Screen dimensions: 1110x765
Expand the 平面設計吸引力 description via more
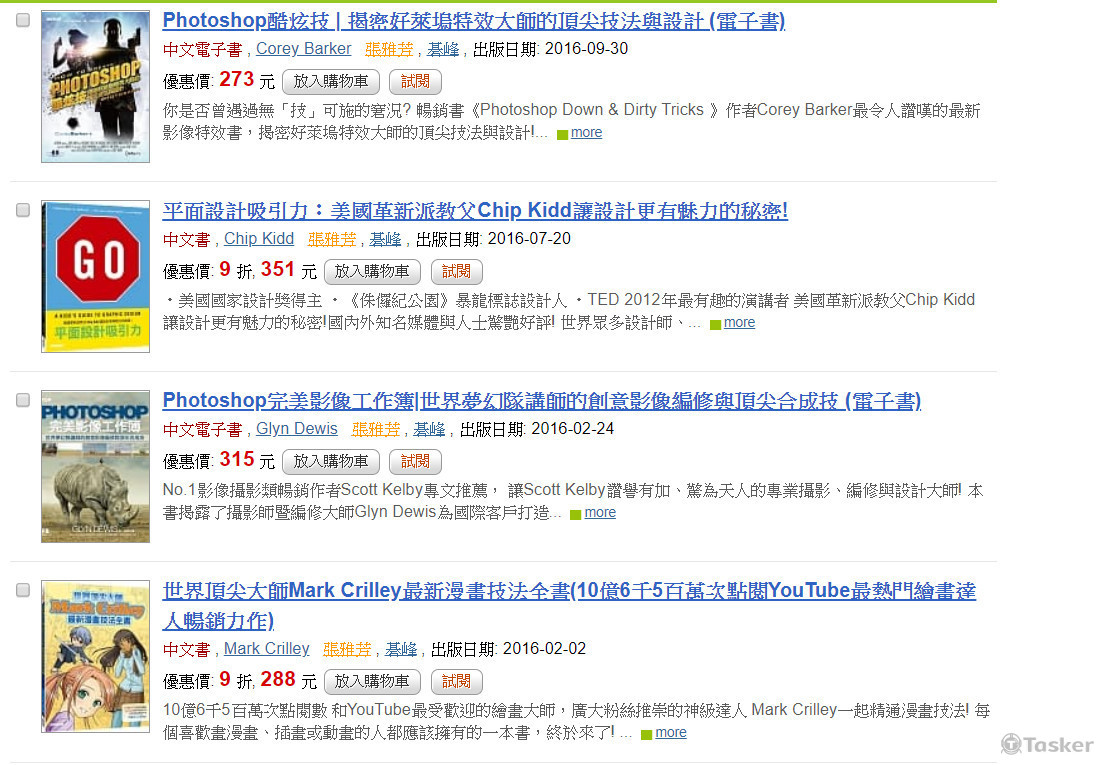(x=739, y=322)
